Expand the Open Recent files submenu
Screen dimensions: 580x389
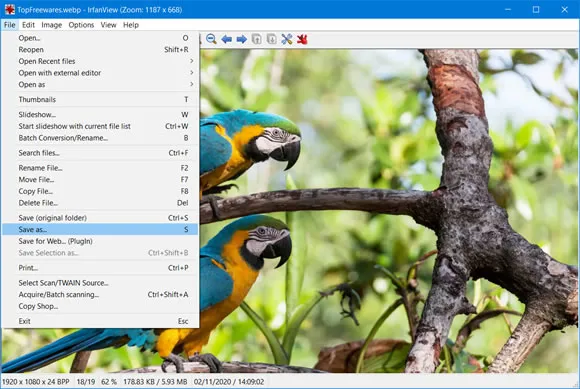[100, 61]
